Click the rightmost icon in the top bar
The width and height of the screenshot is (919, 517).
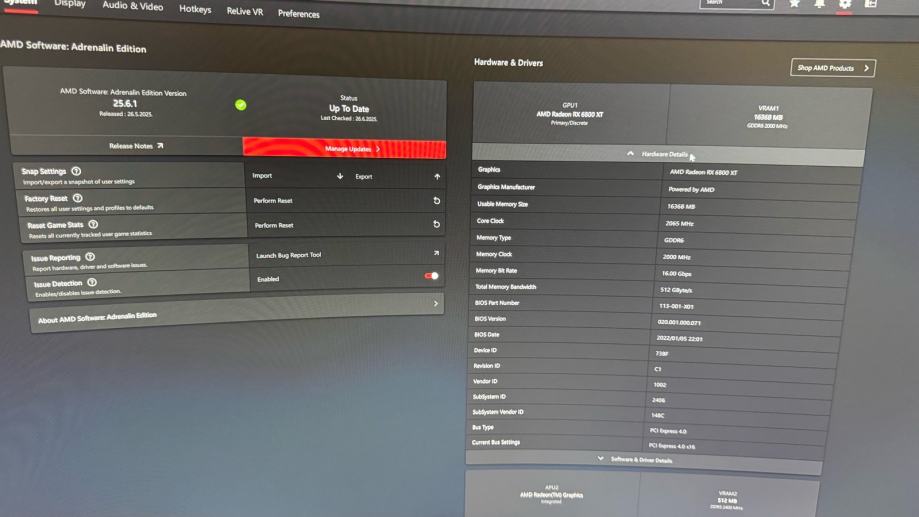tap(871, 4)
